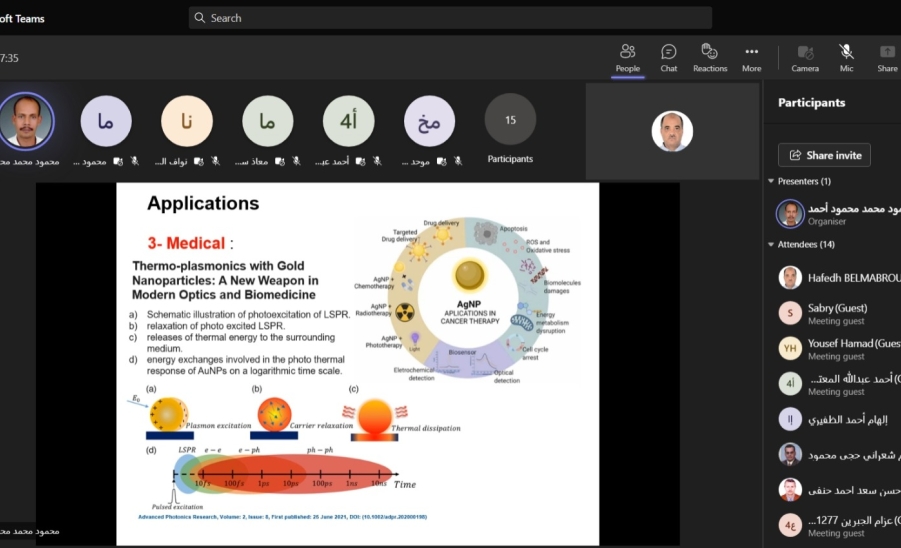901x548 pixels.
Task: Click the 15 Participants overflow circle
Action: point(510,120)
